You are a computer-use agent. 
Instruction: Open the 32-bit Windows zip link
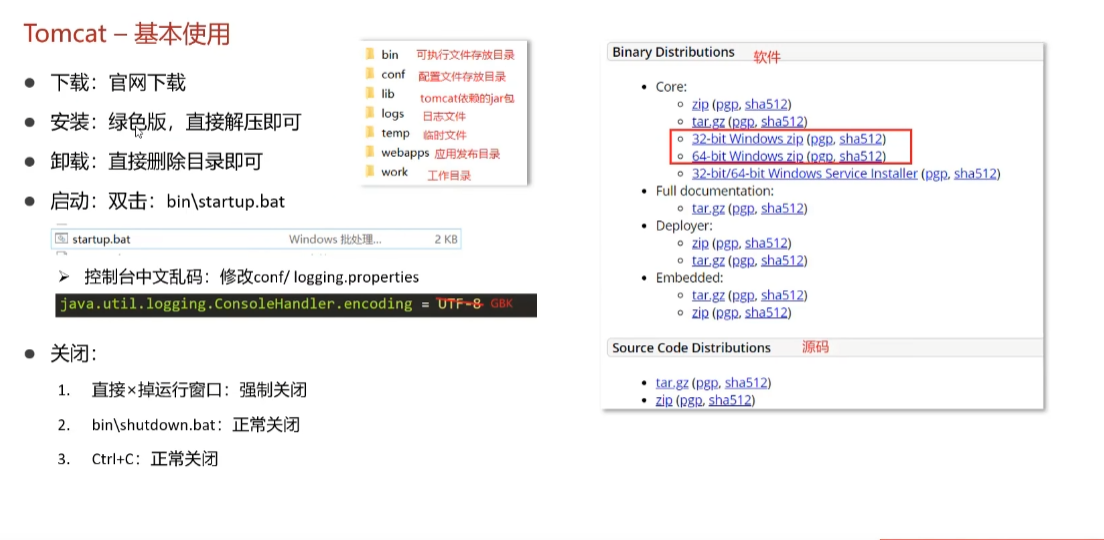[748, 139]
